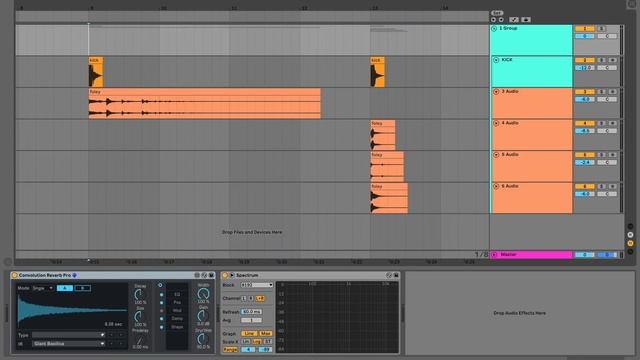The width and height of the screenshot is (640, 360).
Task: Adjust the reverb Size knob
Action: pos(140,316)
